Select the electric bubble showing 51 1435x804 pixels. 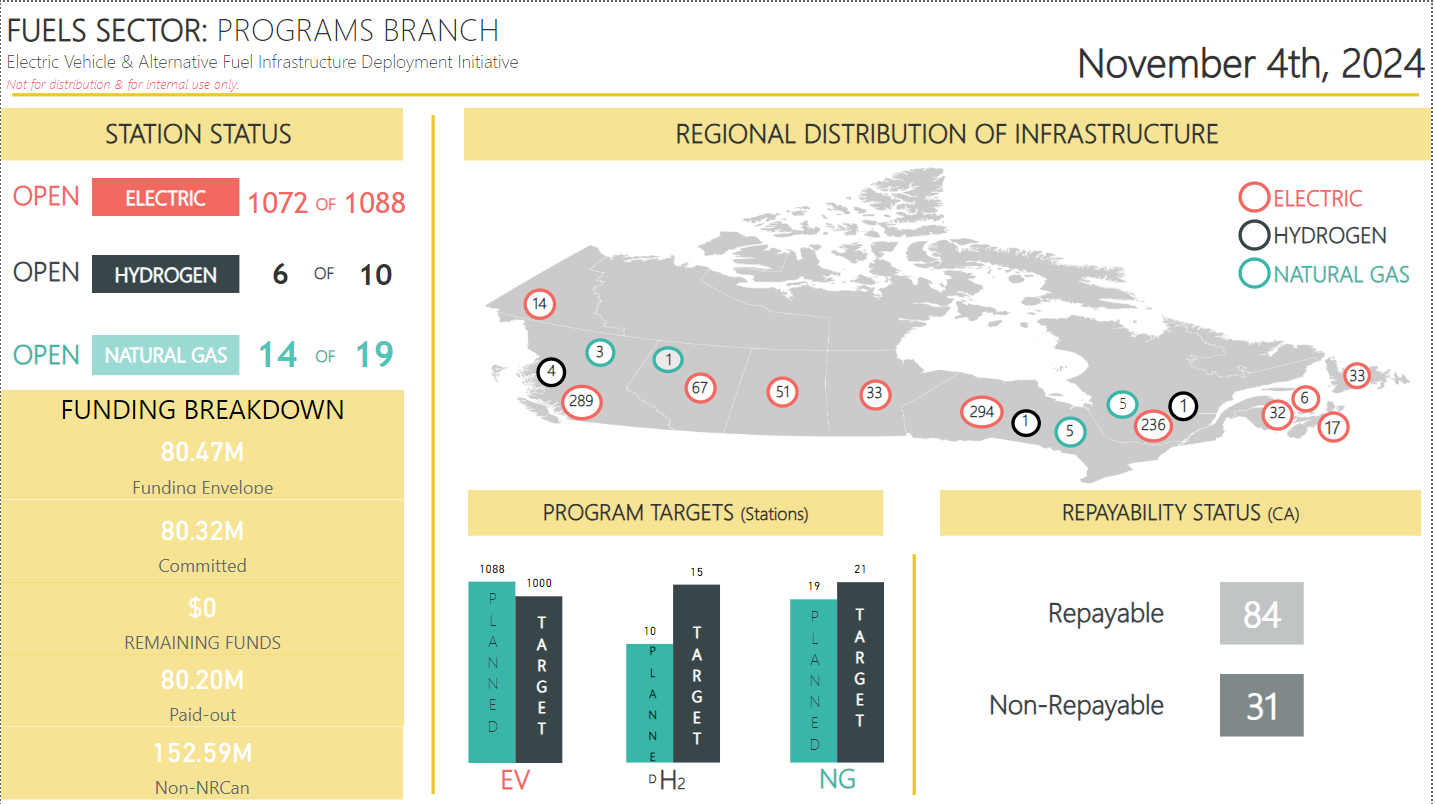[x=783, y=392]
